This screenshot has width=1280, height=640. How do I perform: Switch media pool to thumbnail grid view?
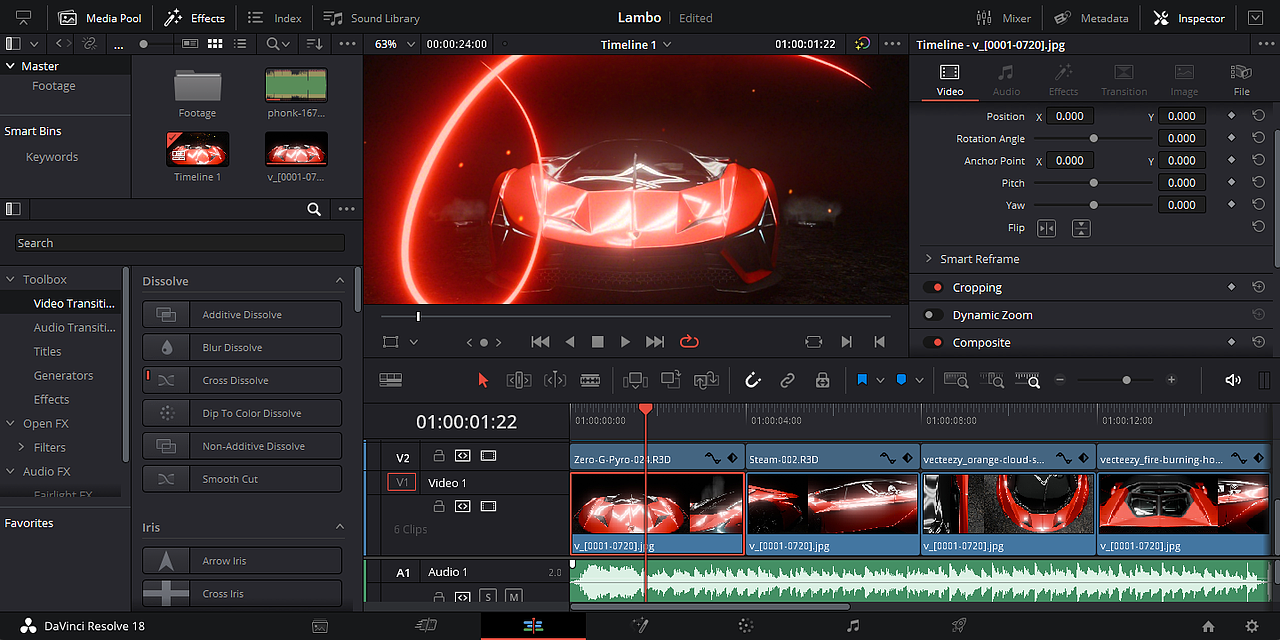point(215,44)
